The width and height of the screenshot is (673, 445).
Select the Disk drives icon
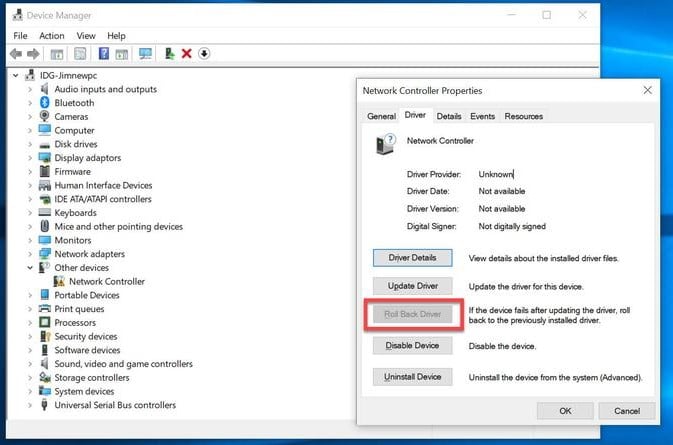coord(45,145)
